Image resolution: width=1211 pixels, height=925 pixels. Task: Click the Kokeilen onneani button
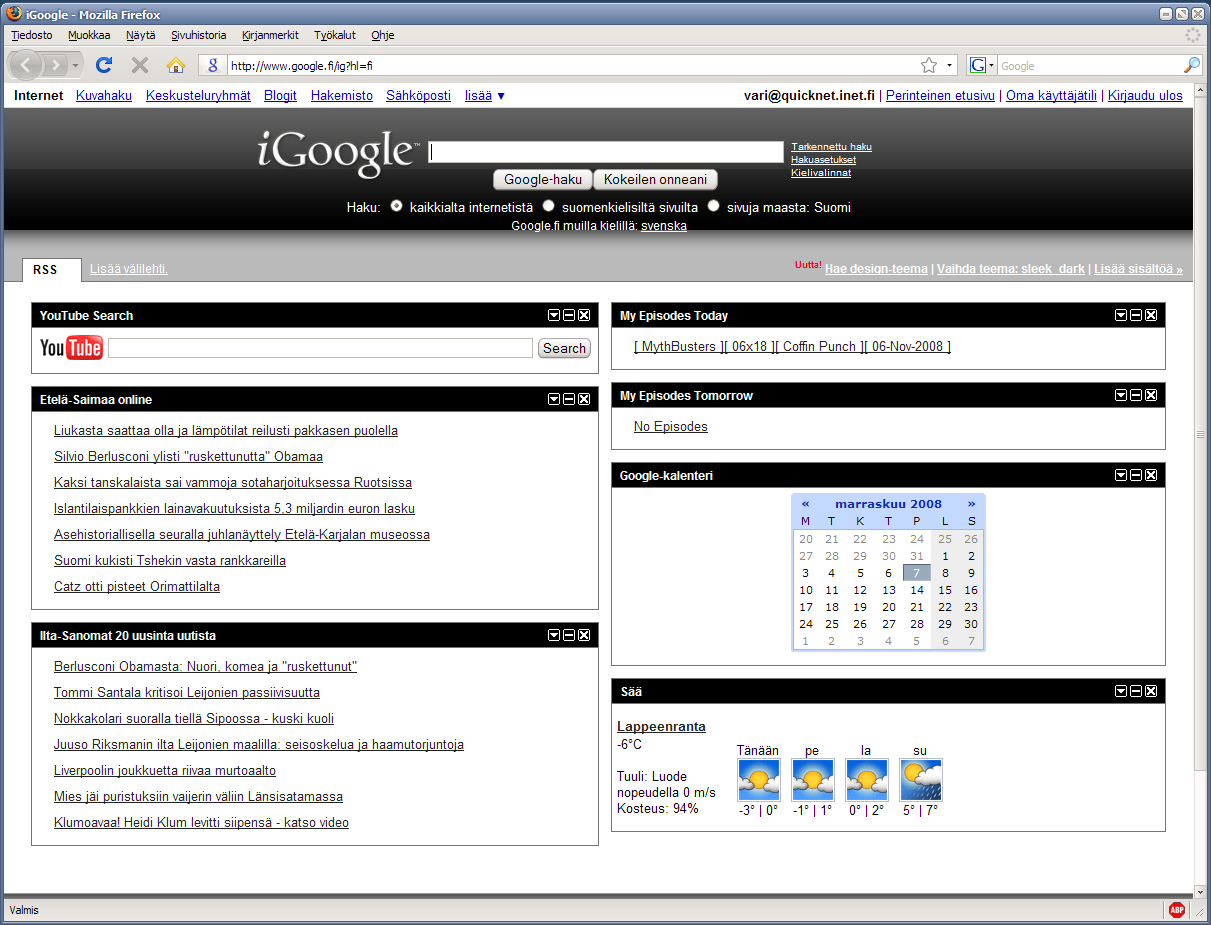656,180
